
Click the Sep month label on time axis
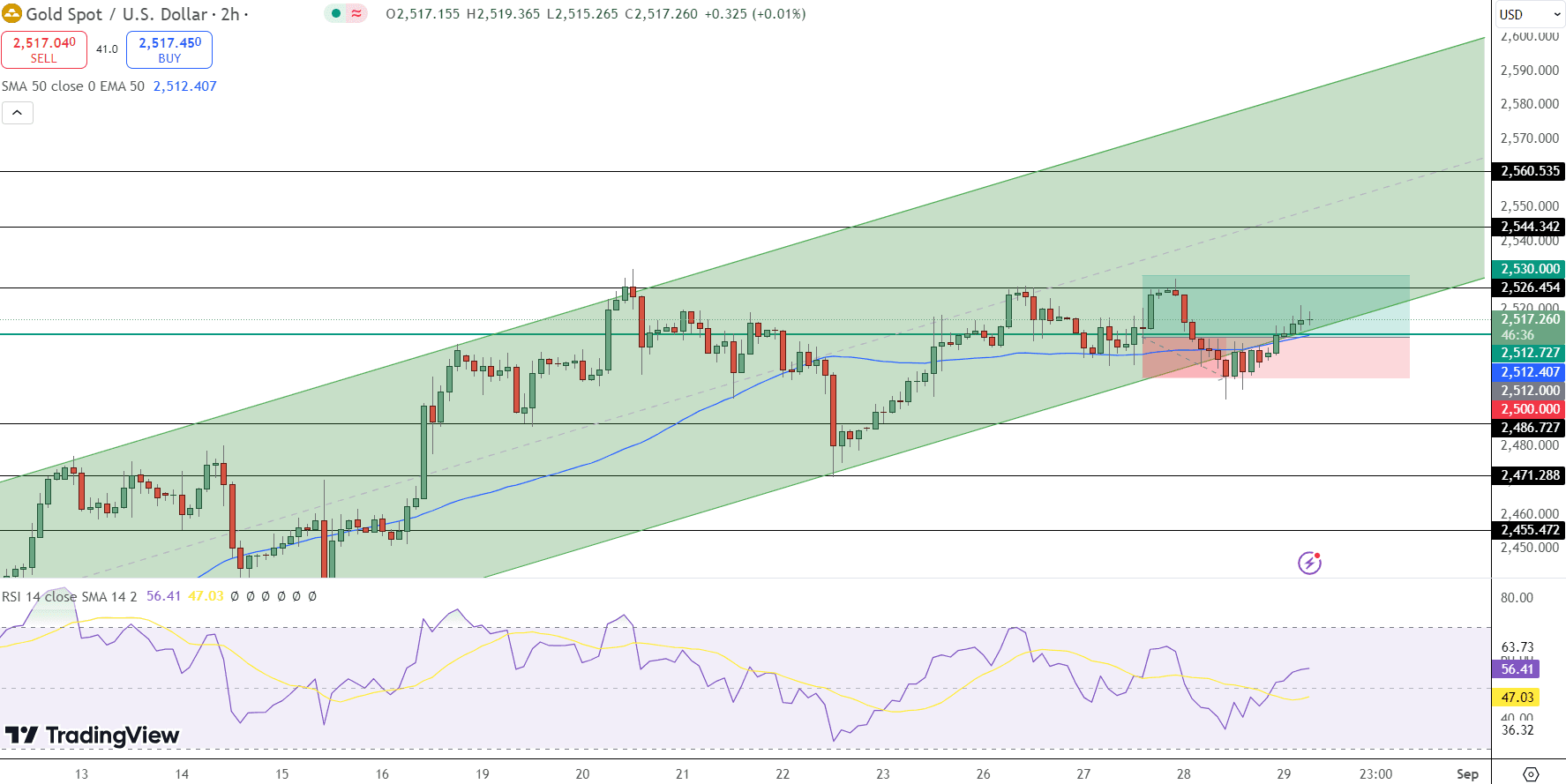point(1467,774)
